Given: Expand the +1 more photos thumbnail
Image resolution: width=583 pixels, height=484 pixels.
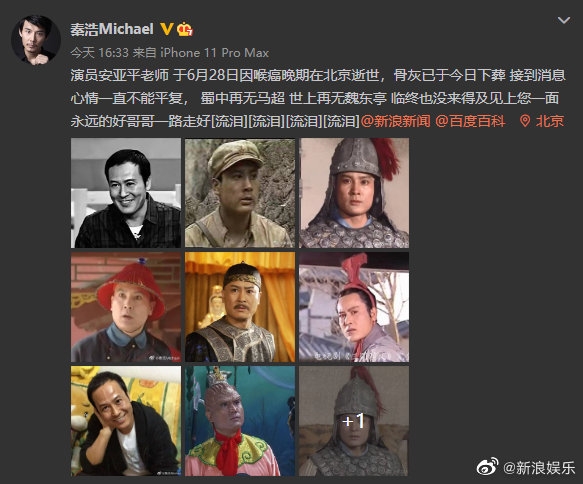Looking at the screenshot, I should point(354,421).
